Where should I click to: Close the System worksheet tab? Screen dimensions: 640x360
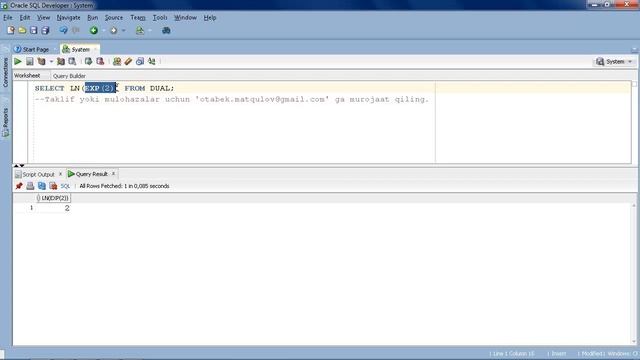pos(96,49)
